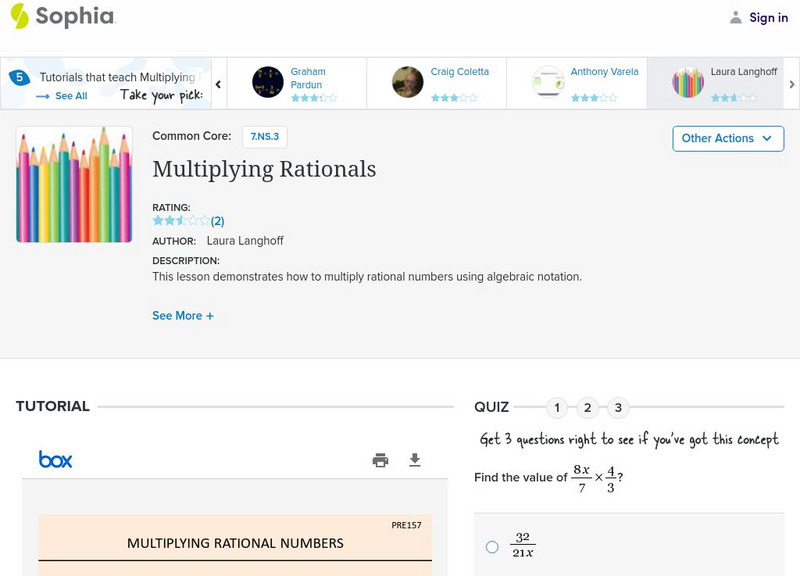Go to next tutorials with right chevron
Image resolution: width=800 pixels, height=576 pixels.
pyautogui.click(x=792, y=84)
